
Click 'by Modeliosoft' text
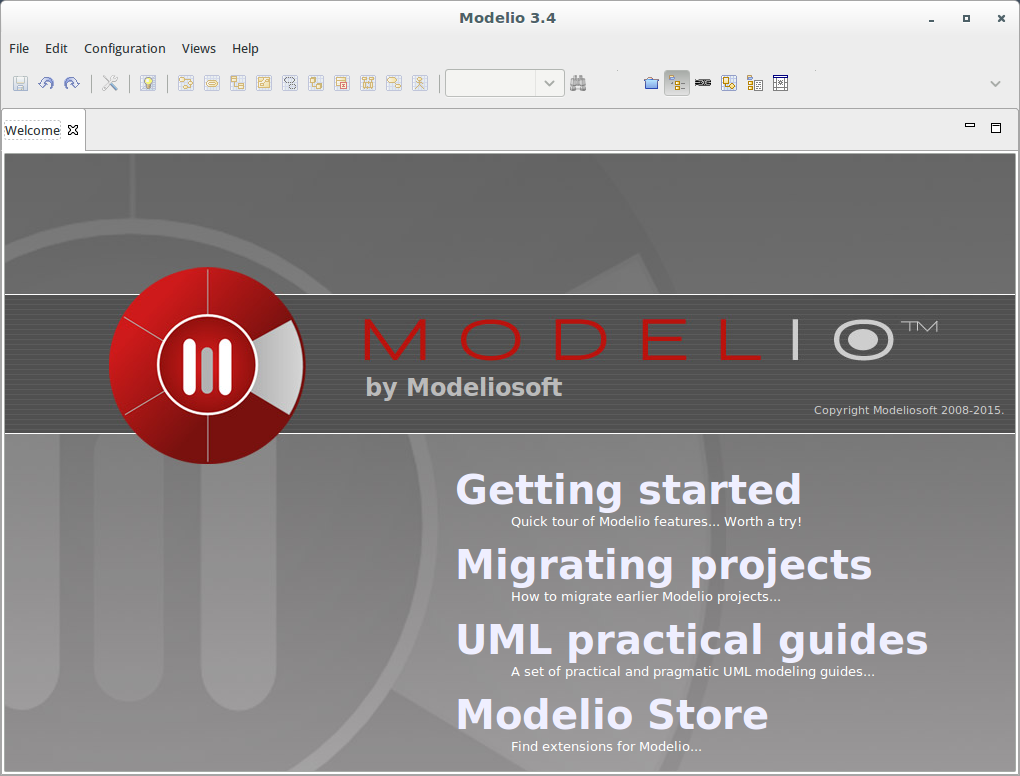[464, 388]
